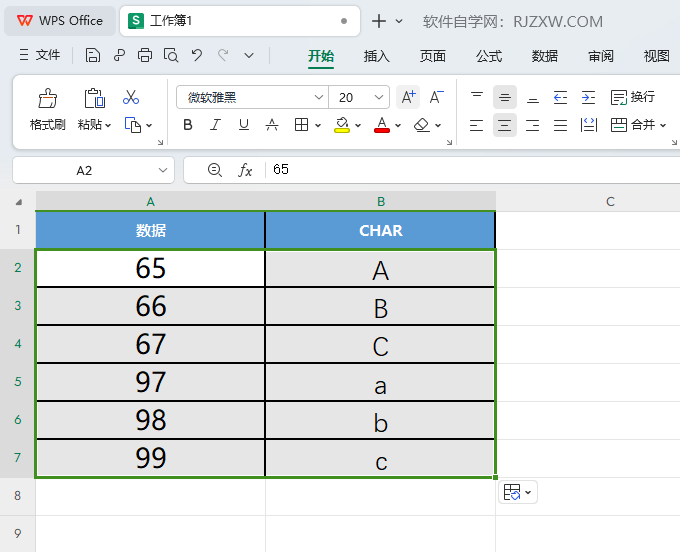Click the share link icon next to Save
This screenshot has height=552, width=680.
[119, 56]
